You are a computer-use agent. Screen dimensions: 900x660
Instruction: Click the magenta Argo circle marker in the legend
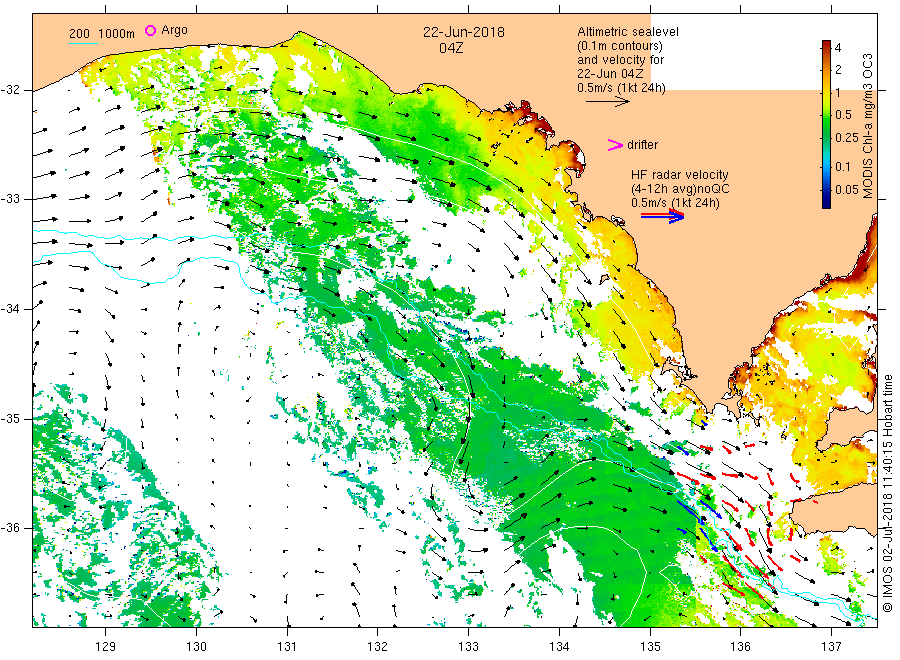pos(150,30)
